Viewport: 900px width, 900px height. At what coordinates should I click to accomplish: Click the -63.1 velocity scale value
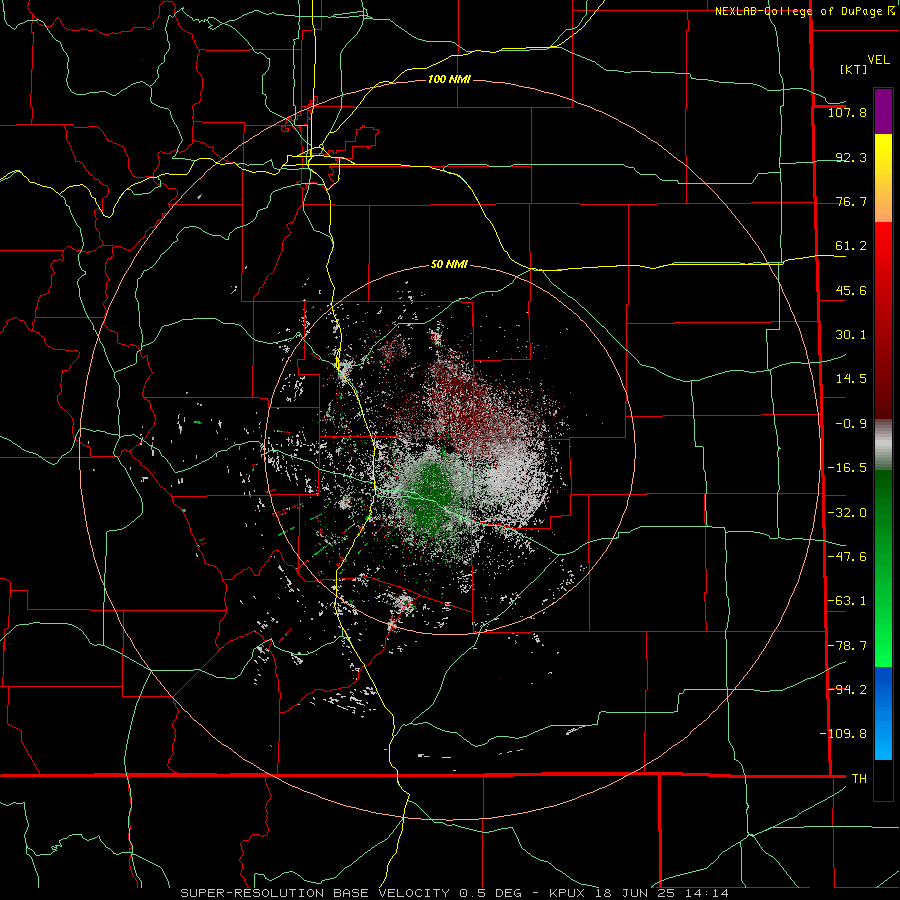[x=847, y=601]
